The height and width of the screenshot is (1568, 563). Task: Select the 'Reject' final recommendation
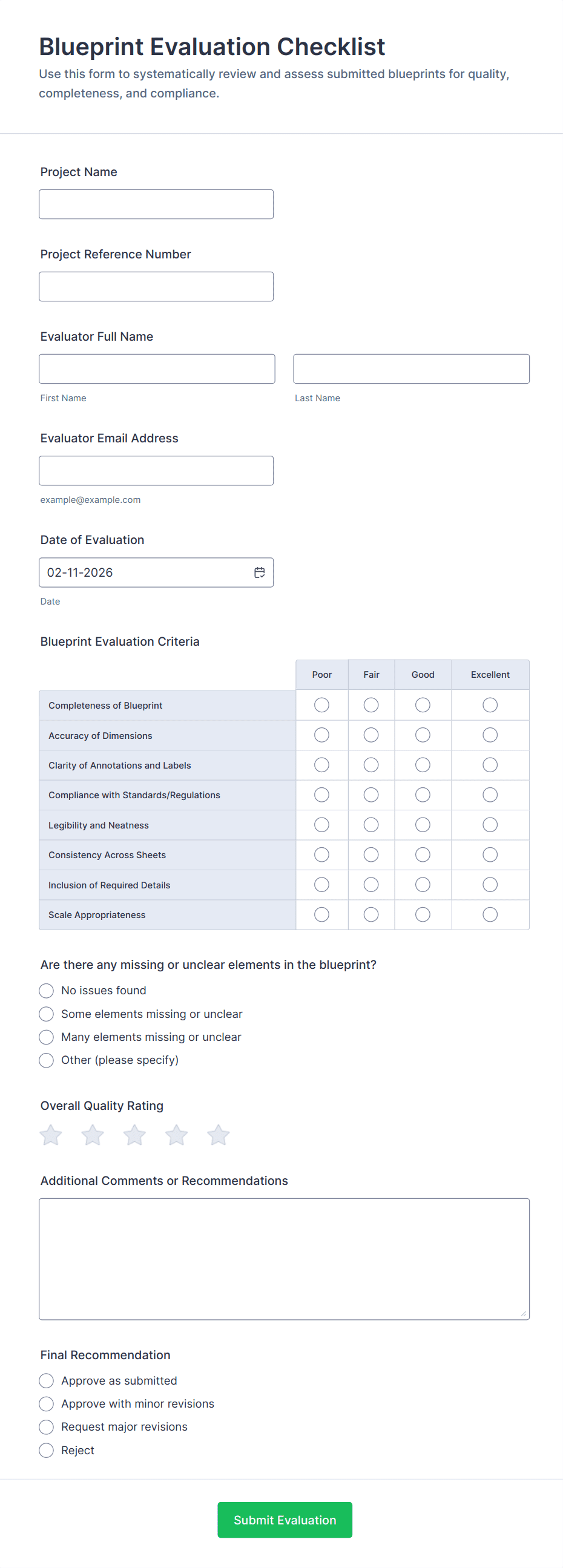pos(46,1450)
